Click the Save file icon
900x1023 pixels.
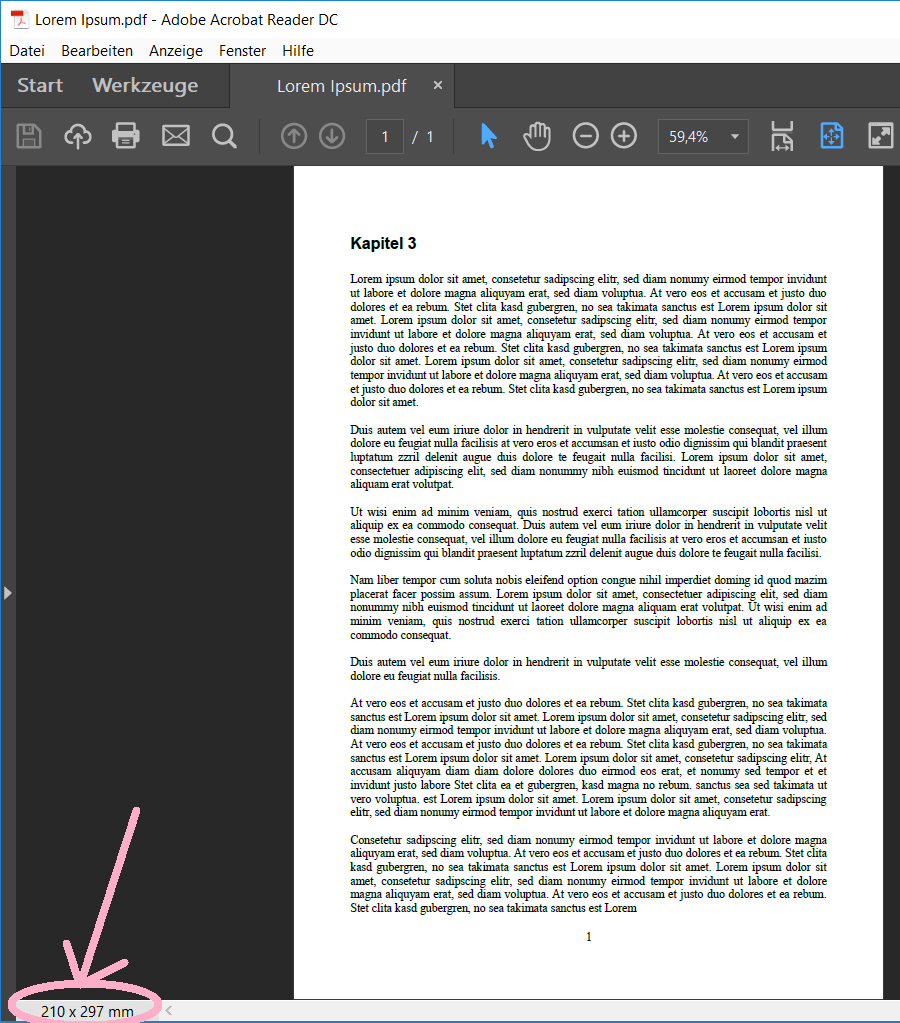pyautogui.click(x=29, y=136)
